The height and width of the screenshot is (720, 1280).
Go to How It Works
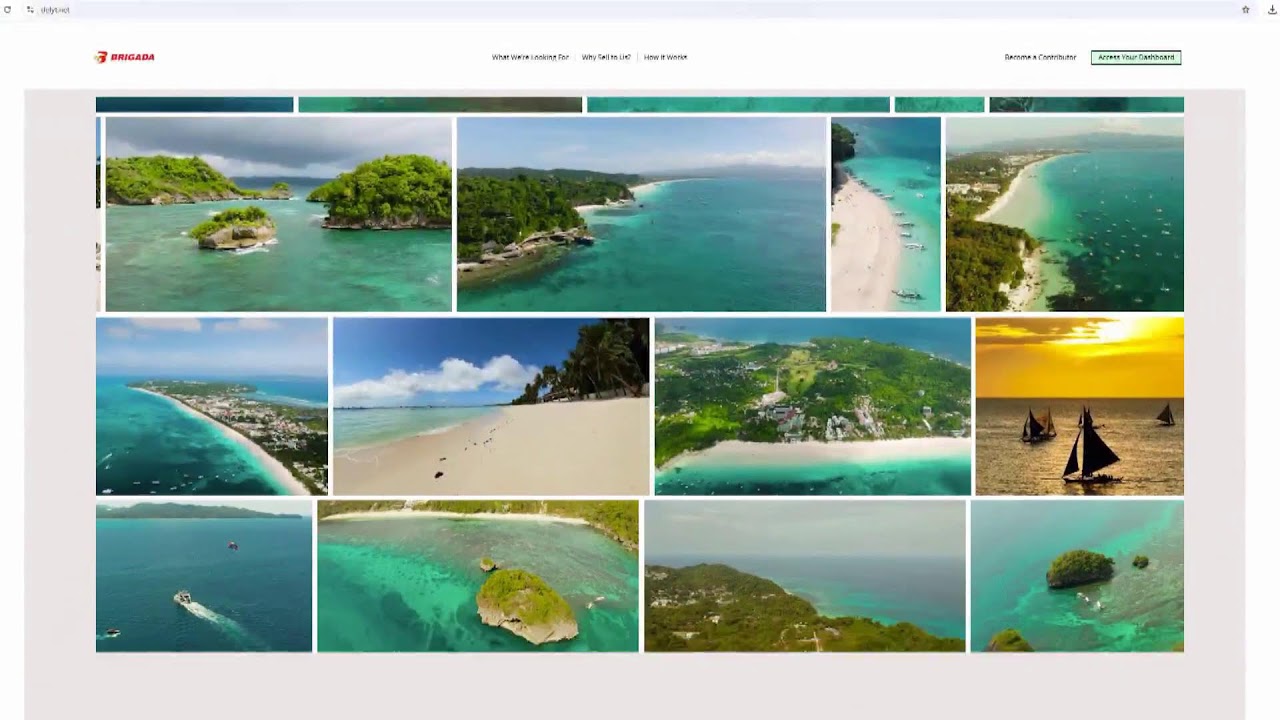click(x=665, y=57)
